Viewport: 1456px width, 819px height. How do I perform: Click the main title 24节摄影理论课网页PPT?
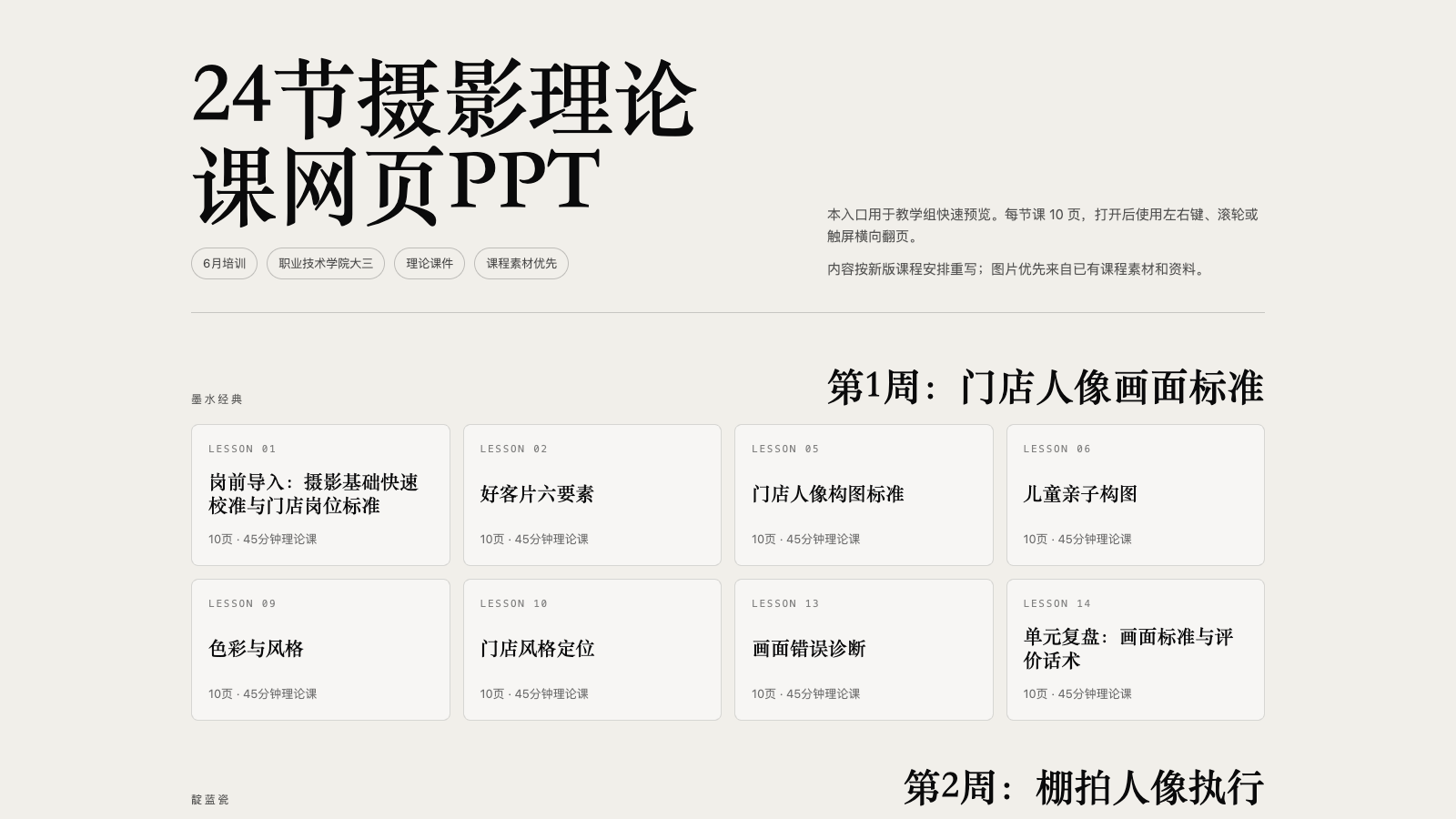[444, 141]
